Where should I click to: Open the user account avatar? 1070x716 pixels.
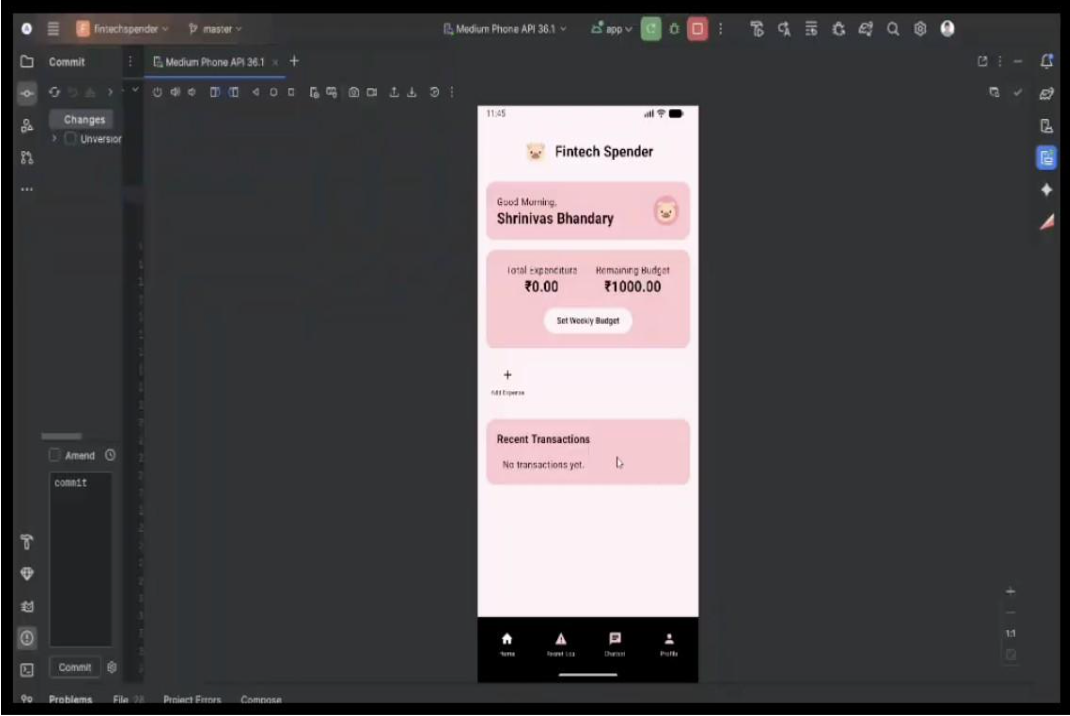pyautogui.click(x=947, y=29)
